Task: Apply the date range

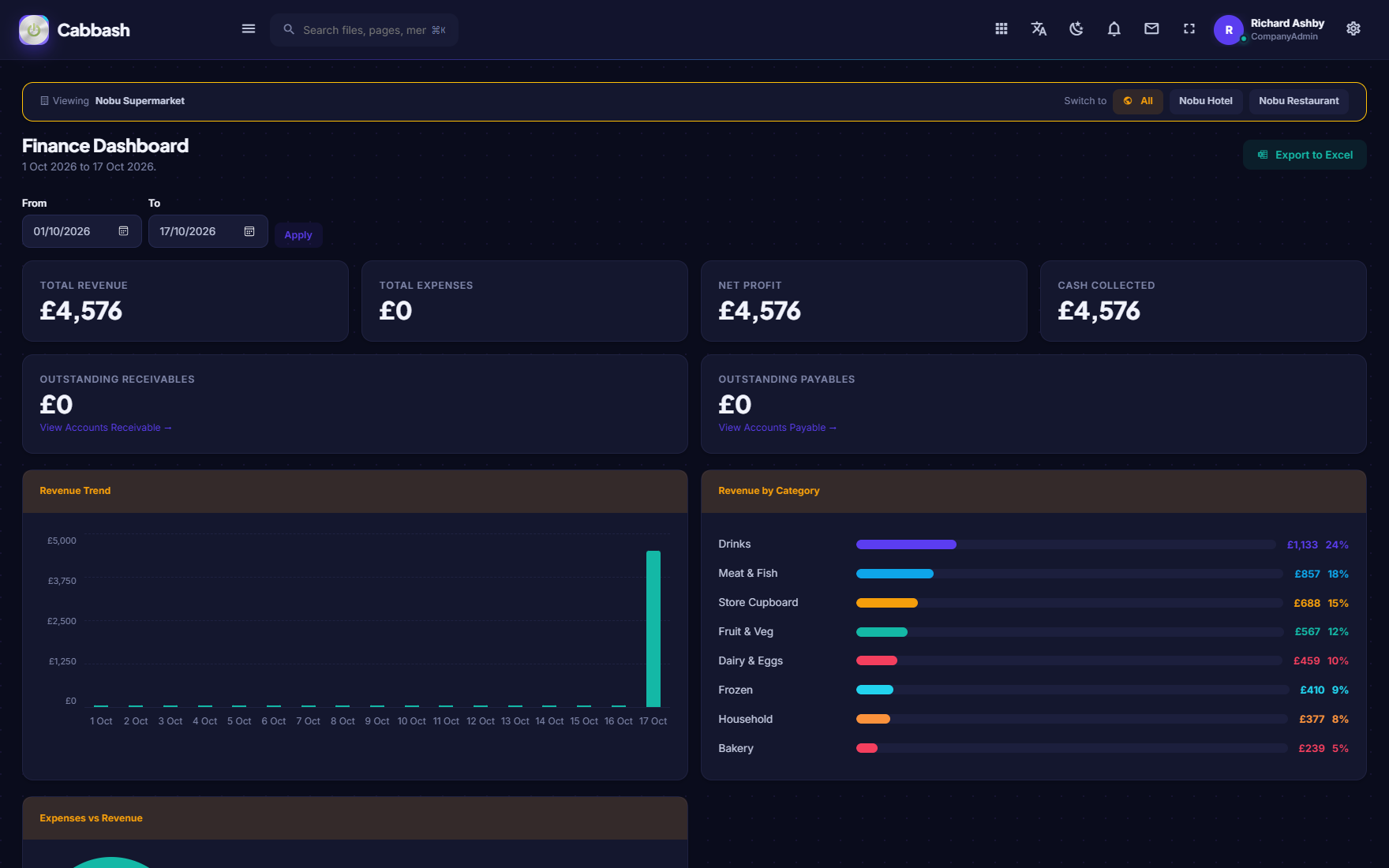Action: [298, 235]
